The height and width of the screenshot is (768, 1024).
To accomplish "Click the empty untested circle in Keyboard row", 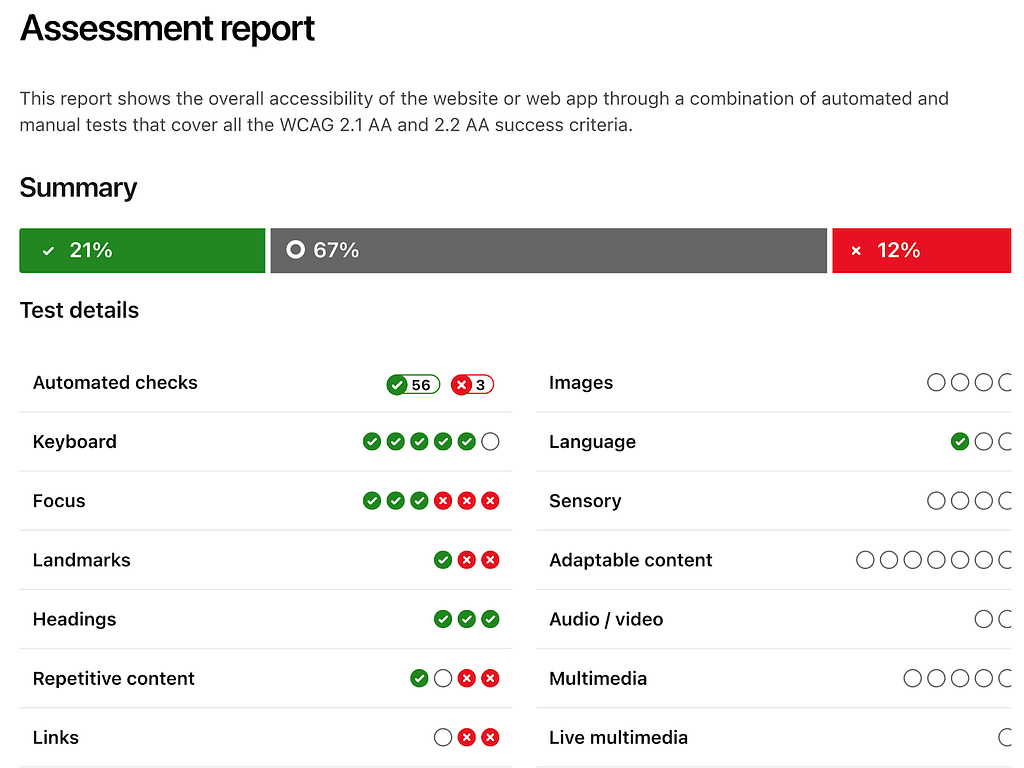I will pyautogui.click(x=490, y=442).
